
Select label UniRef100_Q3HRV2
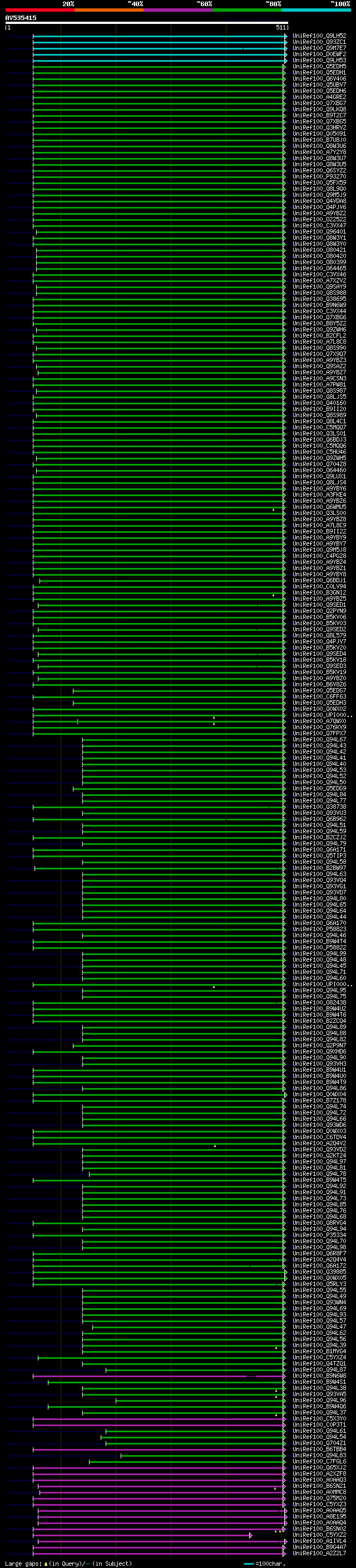[319, 127]
